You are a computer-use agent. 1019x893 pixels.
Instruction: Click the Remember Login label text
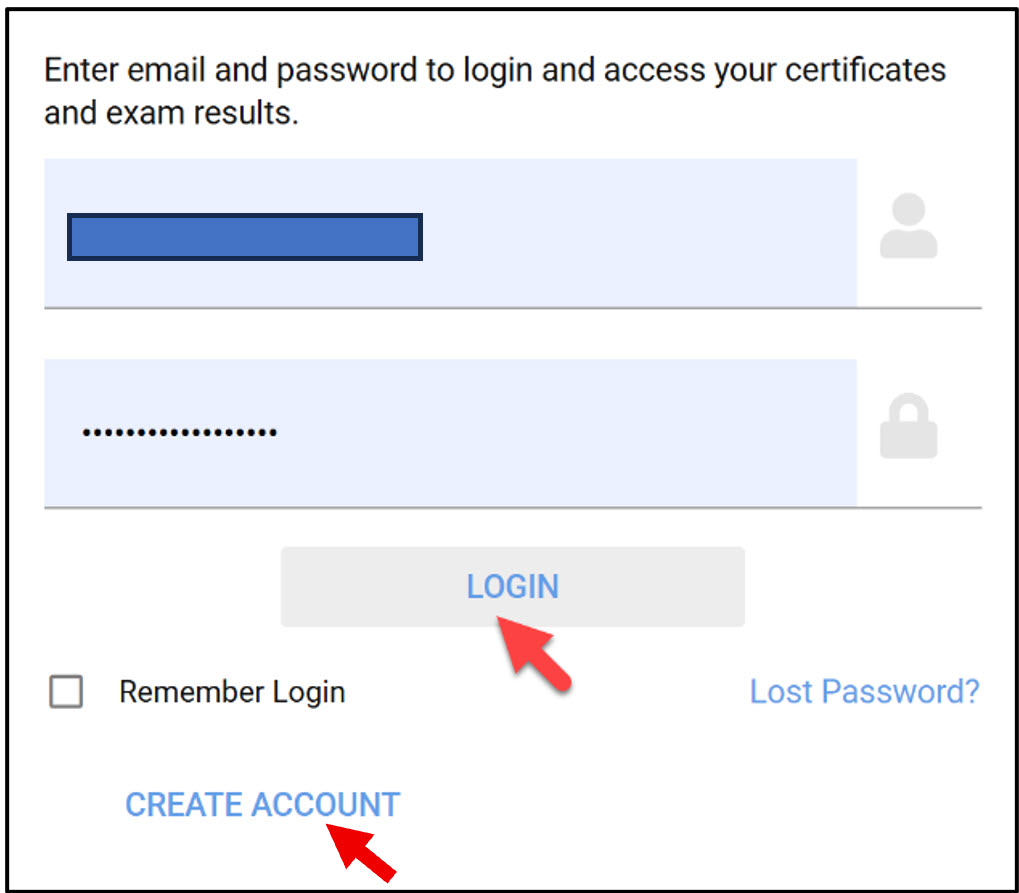coord(232,692)
